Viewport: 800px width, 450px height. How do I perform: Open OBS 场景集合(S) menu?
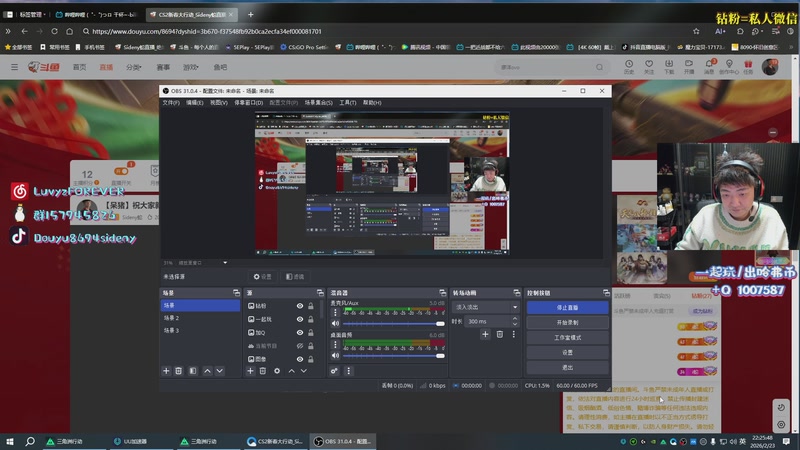pyautogui.click(x=319, y=103)
